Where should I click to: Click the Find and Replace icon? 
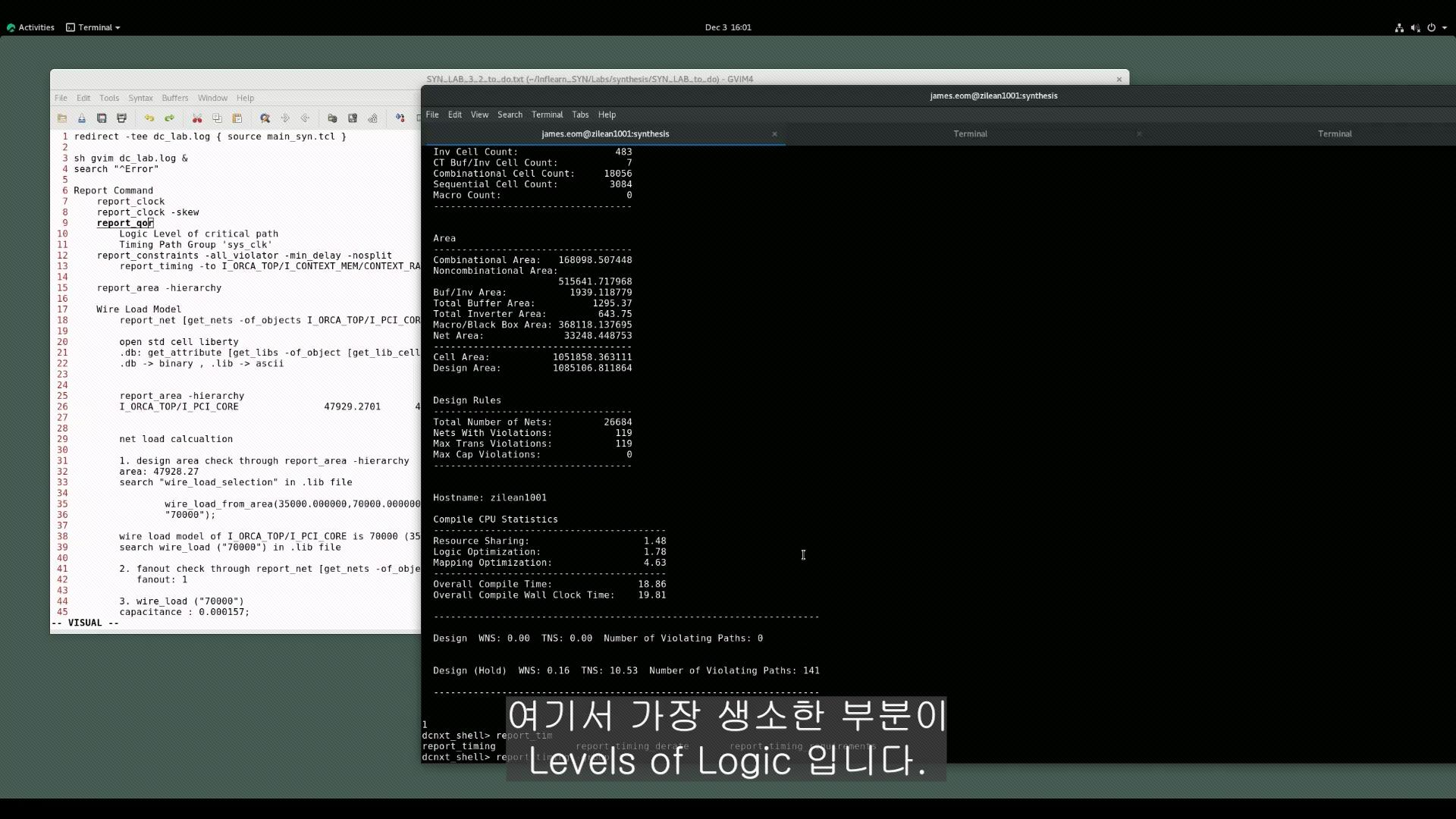(265, 118)
